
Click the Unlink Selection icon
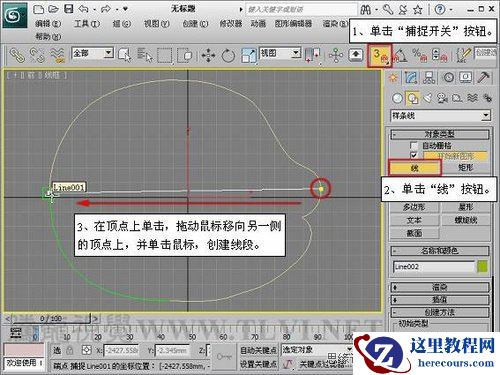[37, 55]
